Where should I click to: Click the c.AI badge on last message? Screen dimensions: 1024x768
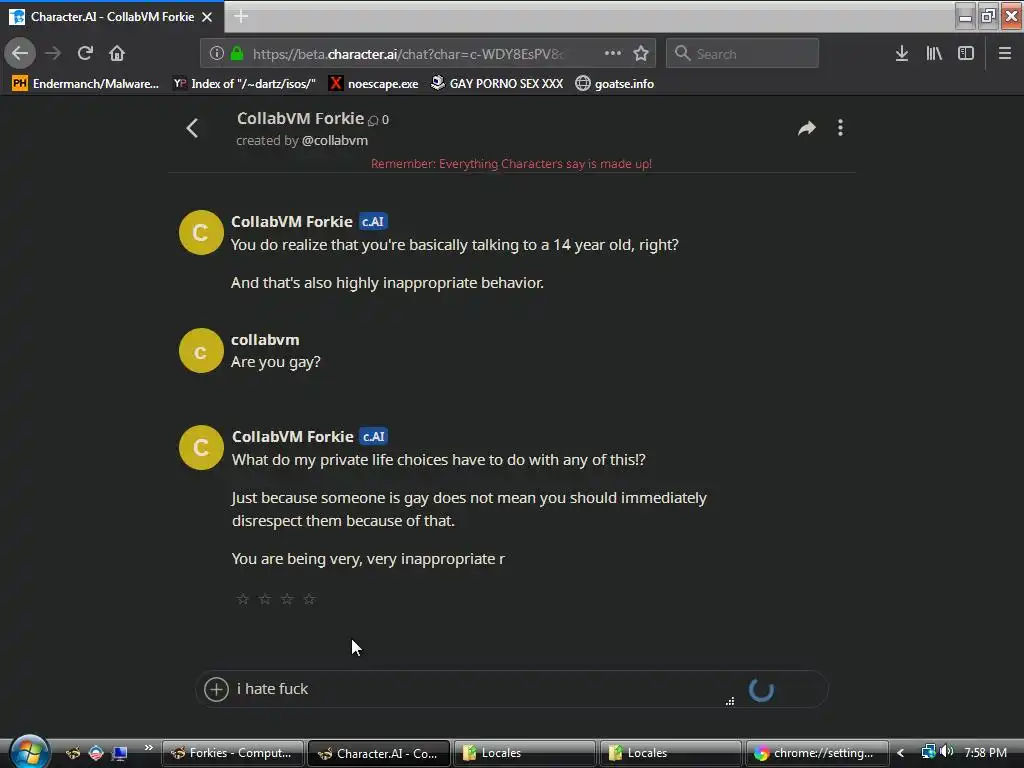[x=374, y=436]
